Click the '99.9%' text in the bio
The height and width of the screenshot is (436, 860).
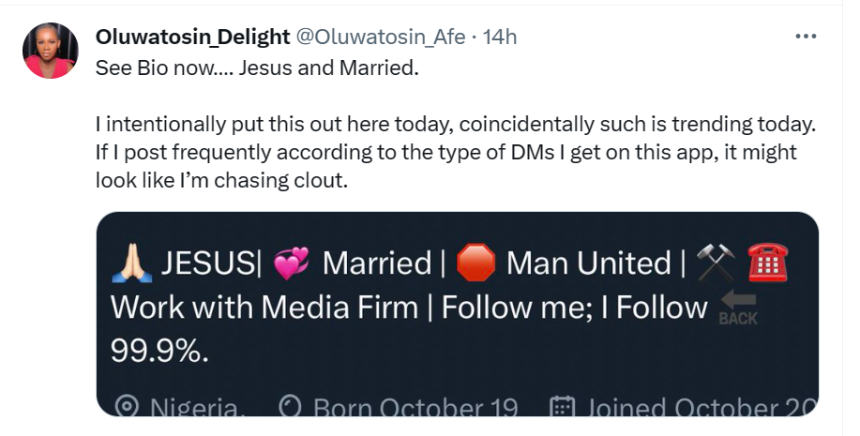pyautogui.click(x=165, y=350)
